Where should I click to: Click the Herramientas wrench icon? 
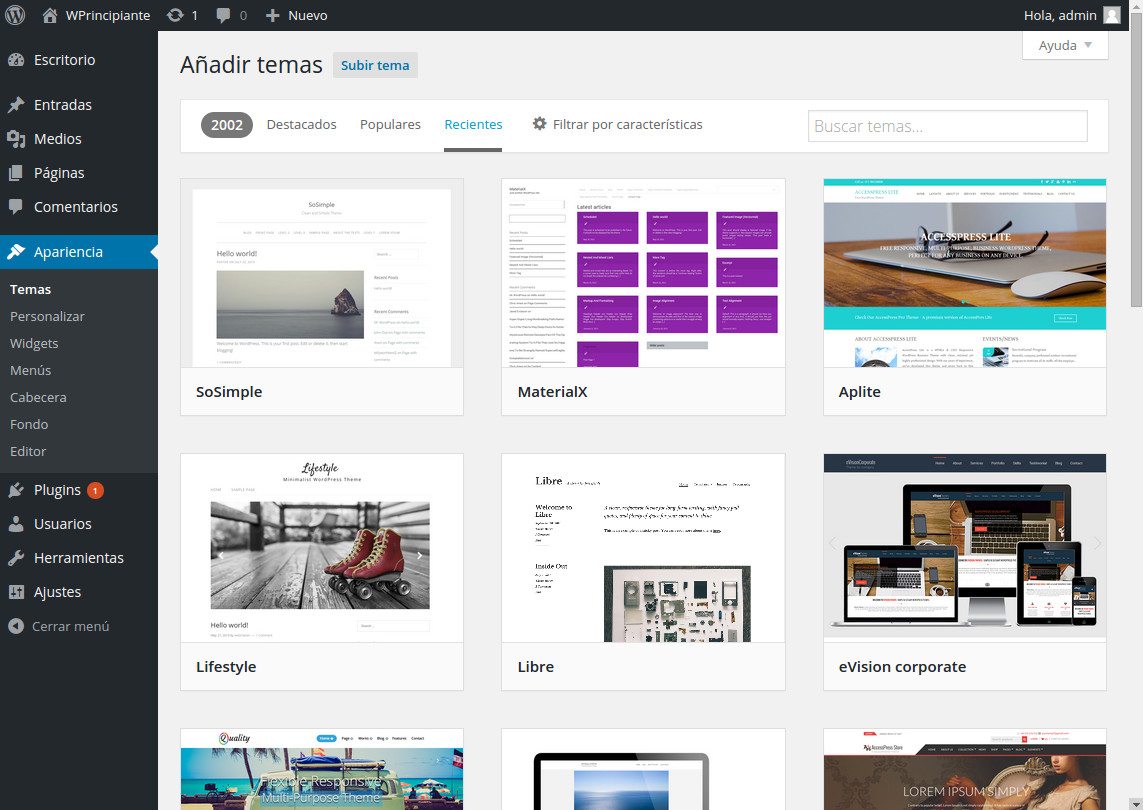pyautogui.click(x=16, y=558)
